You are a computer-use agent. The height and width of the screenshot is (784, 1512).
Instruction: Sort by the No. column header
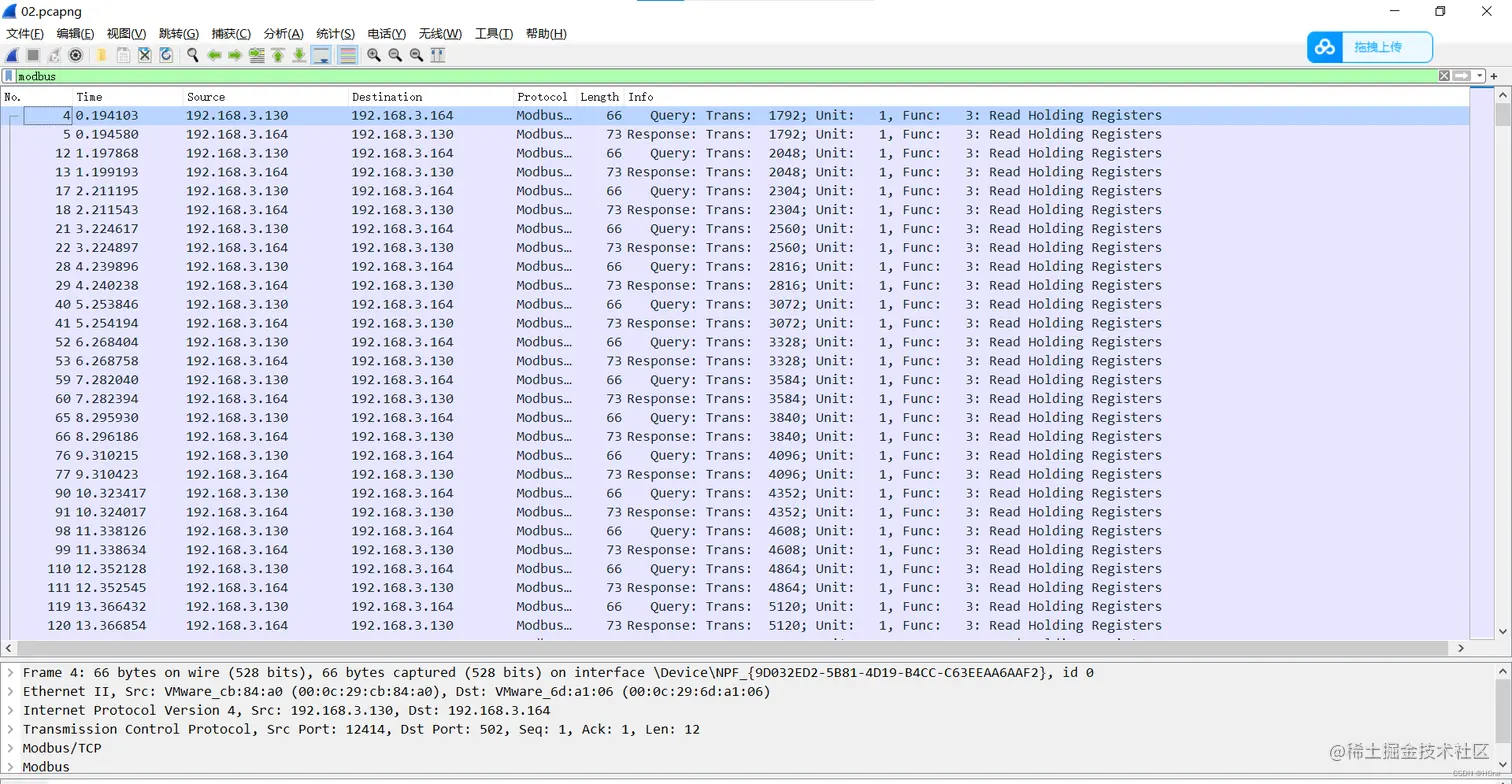pyautogui.click(x=36, y=97)
